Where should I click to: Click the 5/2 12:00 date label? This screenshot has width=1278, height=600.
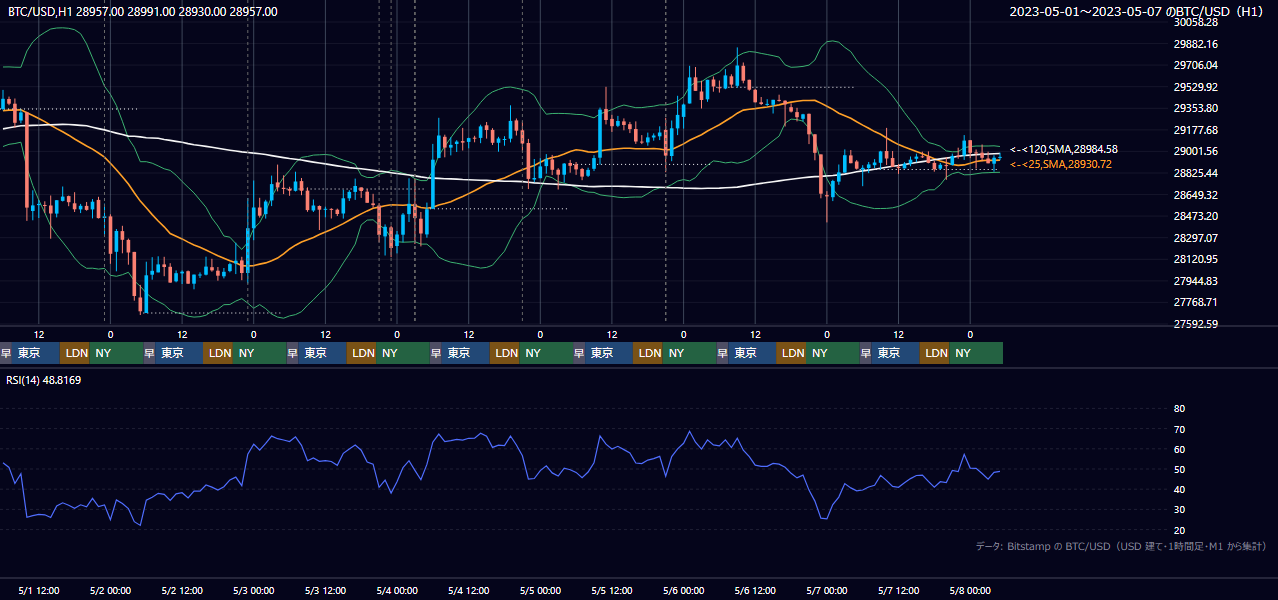[182, 591]
